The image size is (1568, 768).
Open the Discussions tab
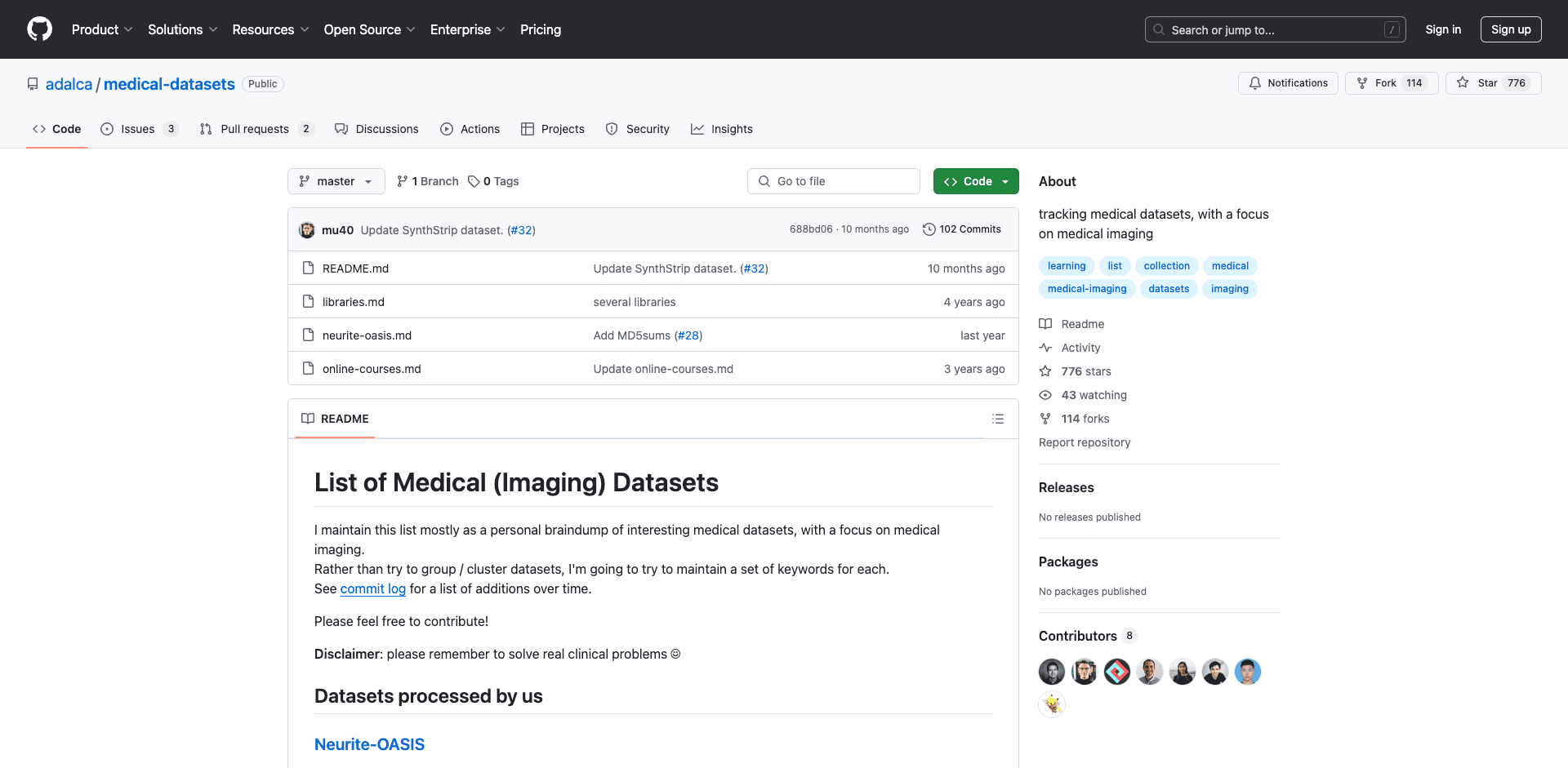pos(376,129)
